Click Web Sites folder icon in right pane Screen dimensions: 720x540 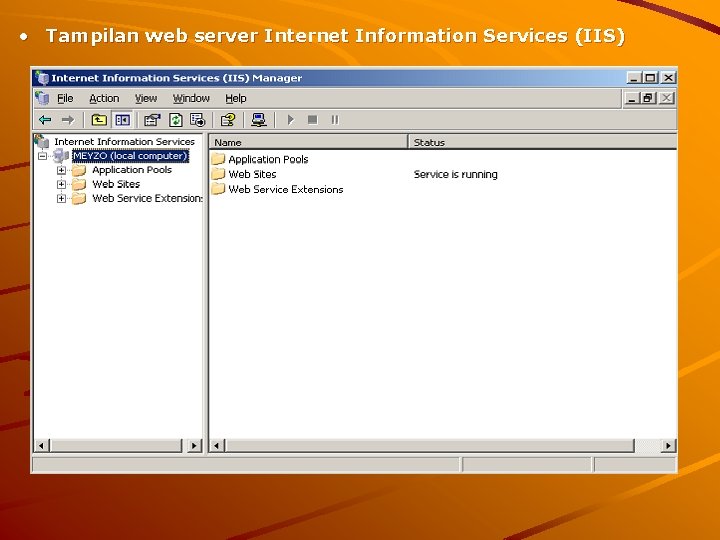point(218,174)
